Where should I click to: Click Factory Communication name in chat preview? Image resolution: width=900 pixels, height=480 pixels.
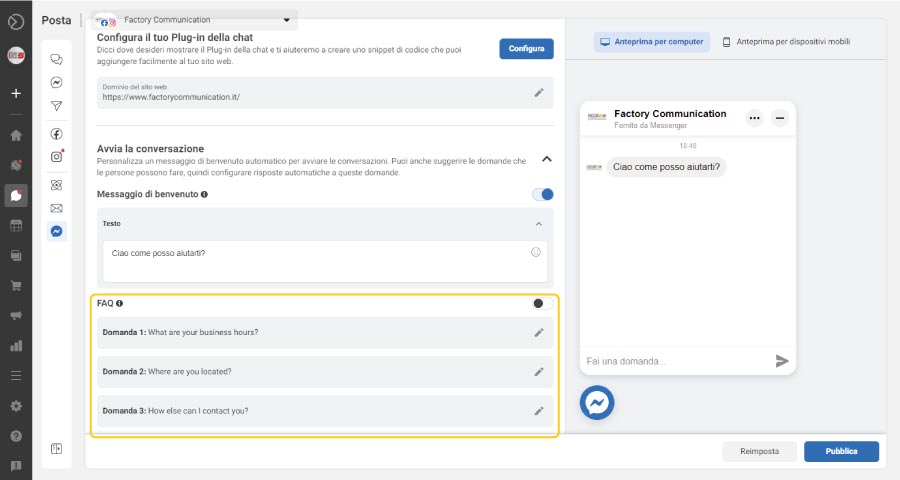(670, 114)
